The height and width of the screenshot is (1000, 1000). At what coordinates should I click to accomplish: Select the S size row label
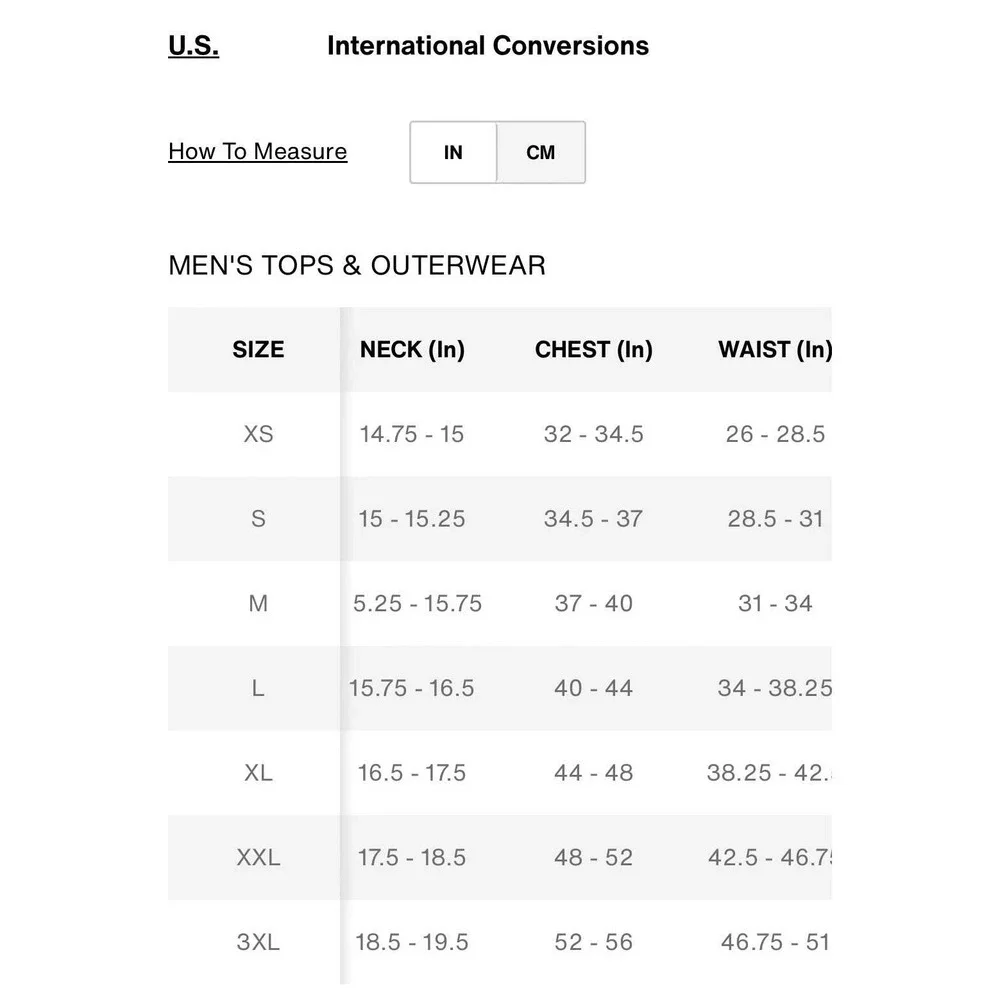point(258,519)
